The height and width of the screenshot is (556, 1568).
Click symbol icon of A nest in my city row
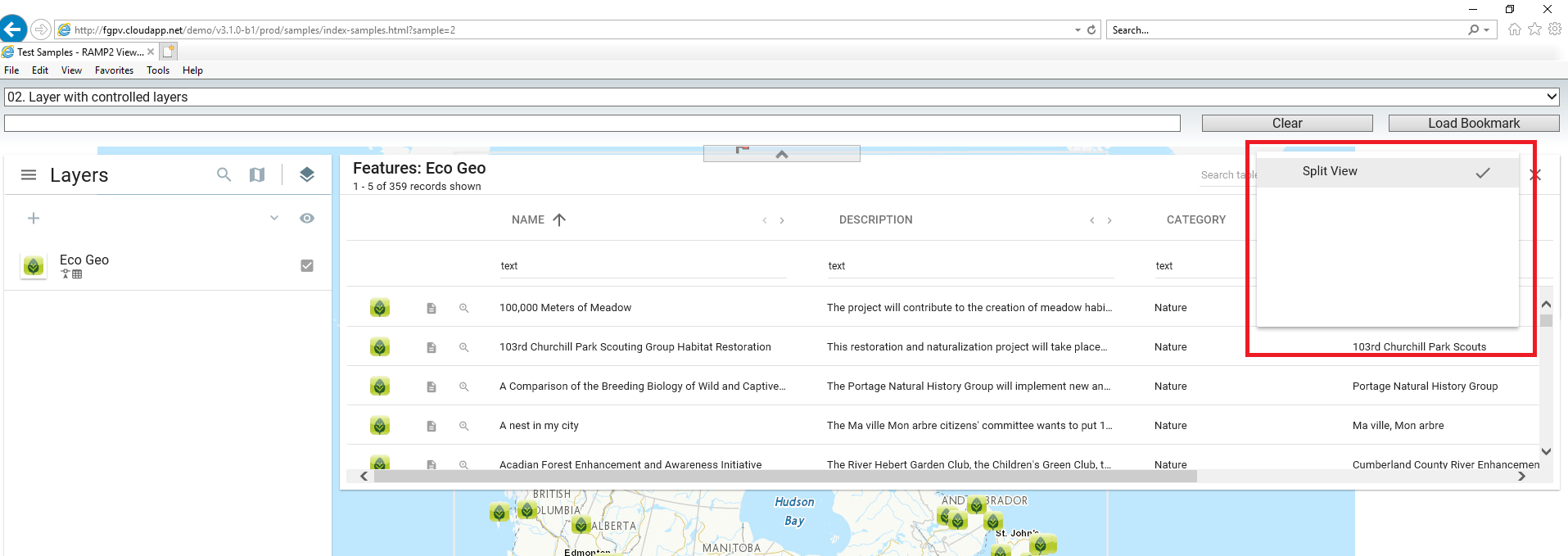379,426
